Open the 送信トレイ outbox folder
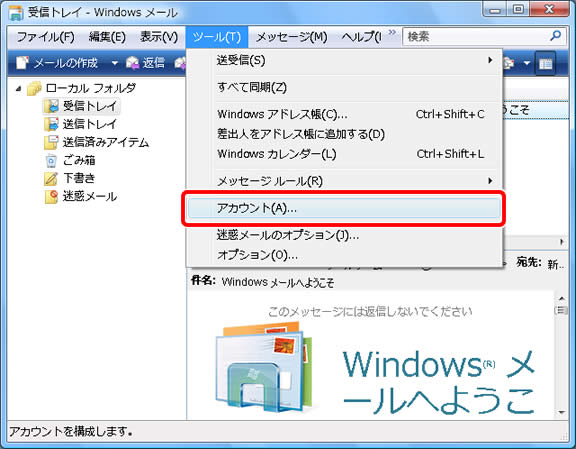Screen dimensions: 576x449 81,124
